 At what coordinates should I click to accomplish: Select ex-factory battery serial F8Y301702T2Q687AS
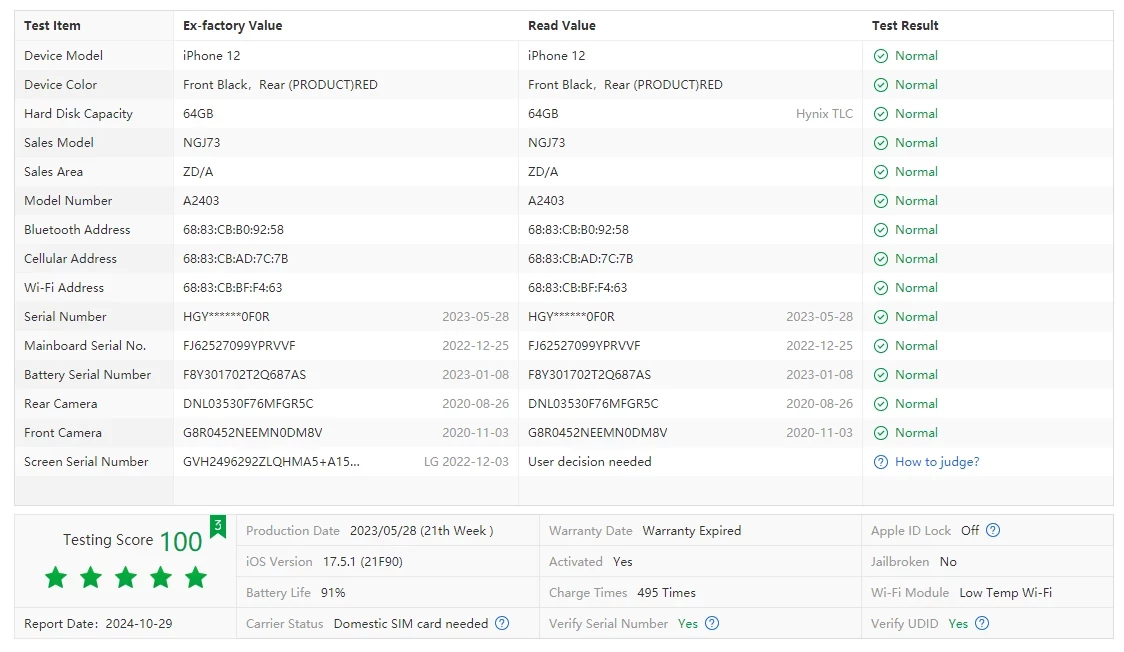(x=244, y=375)
